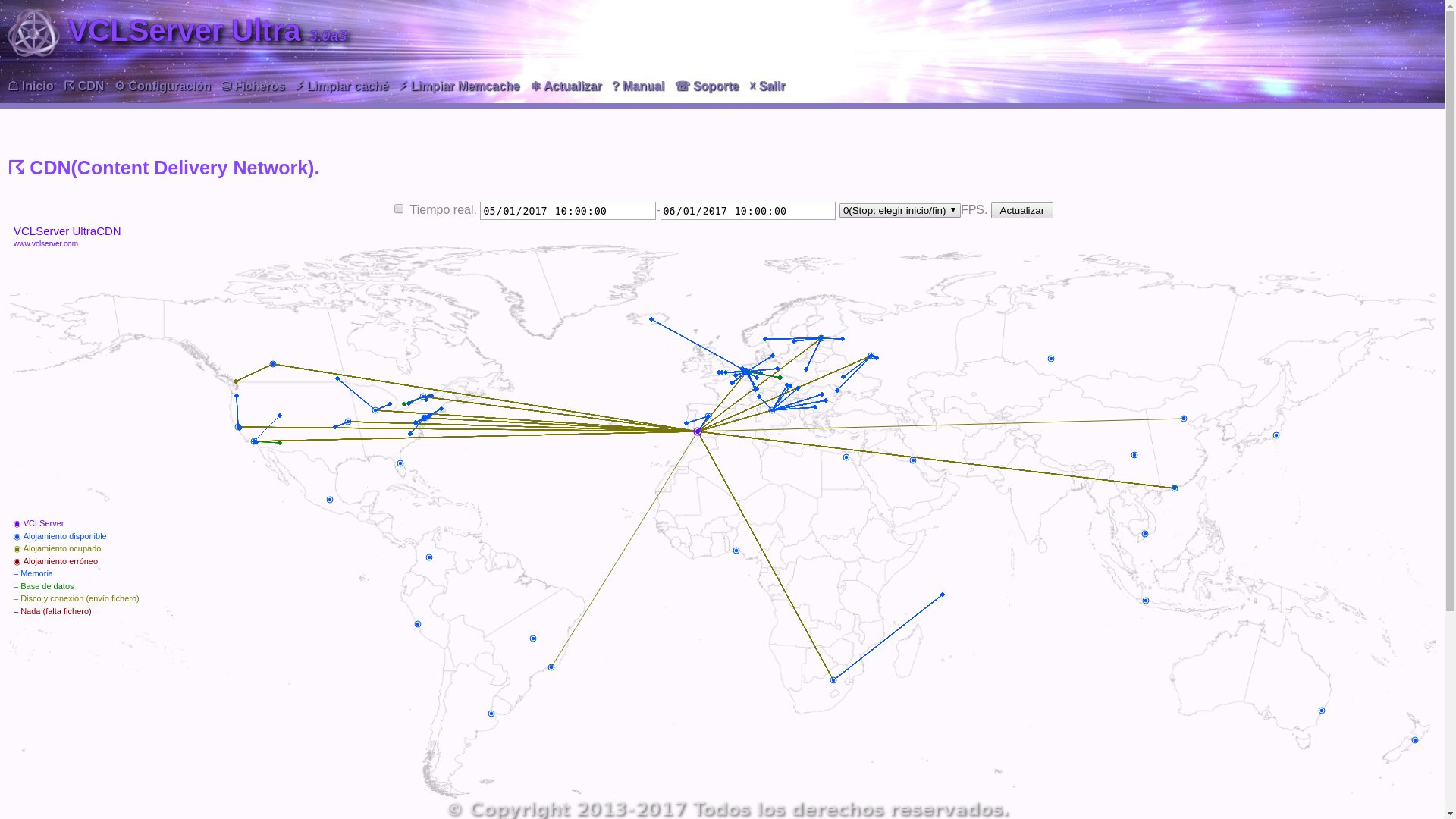Enable the Tiempo real checkbox
1456x819 pixels.
399,209
